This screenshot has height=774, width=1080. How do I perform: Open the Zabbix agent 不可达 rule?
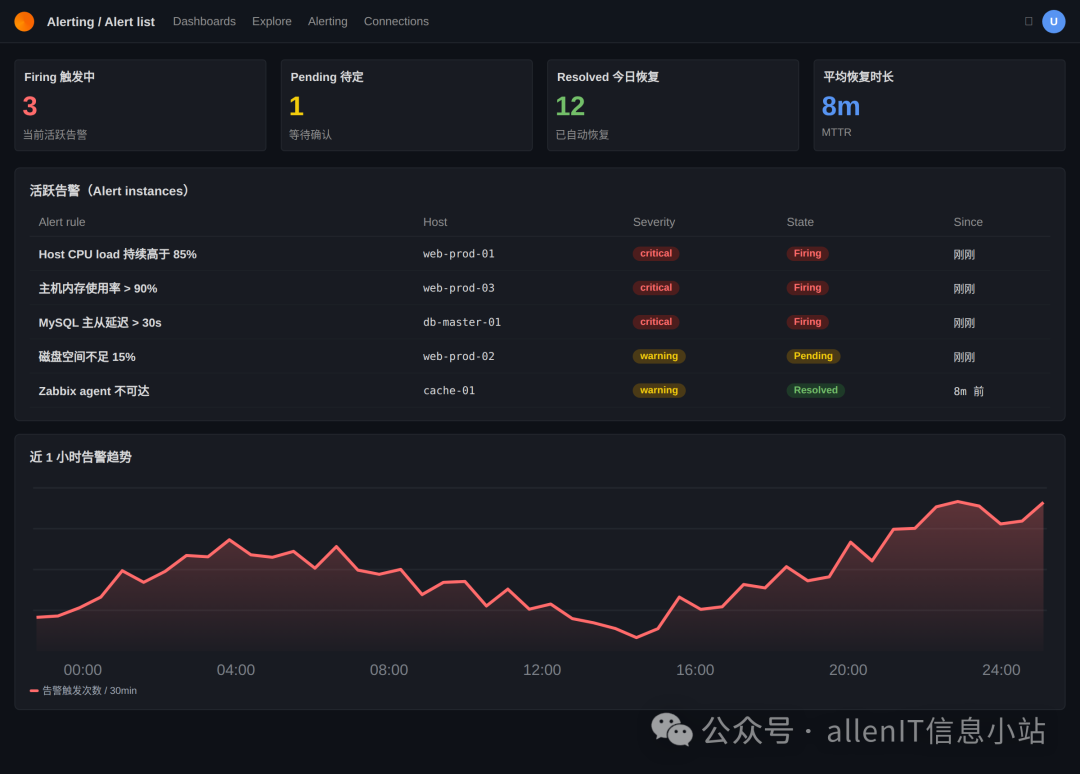pos(94,391)
